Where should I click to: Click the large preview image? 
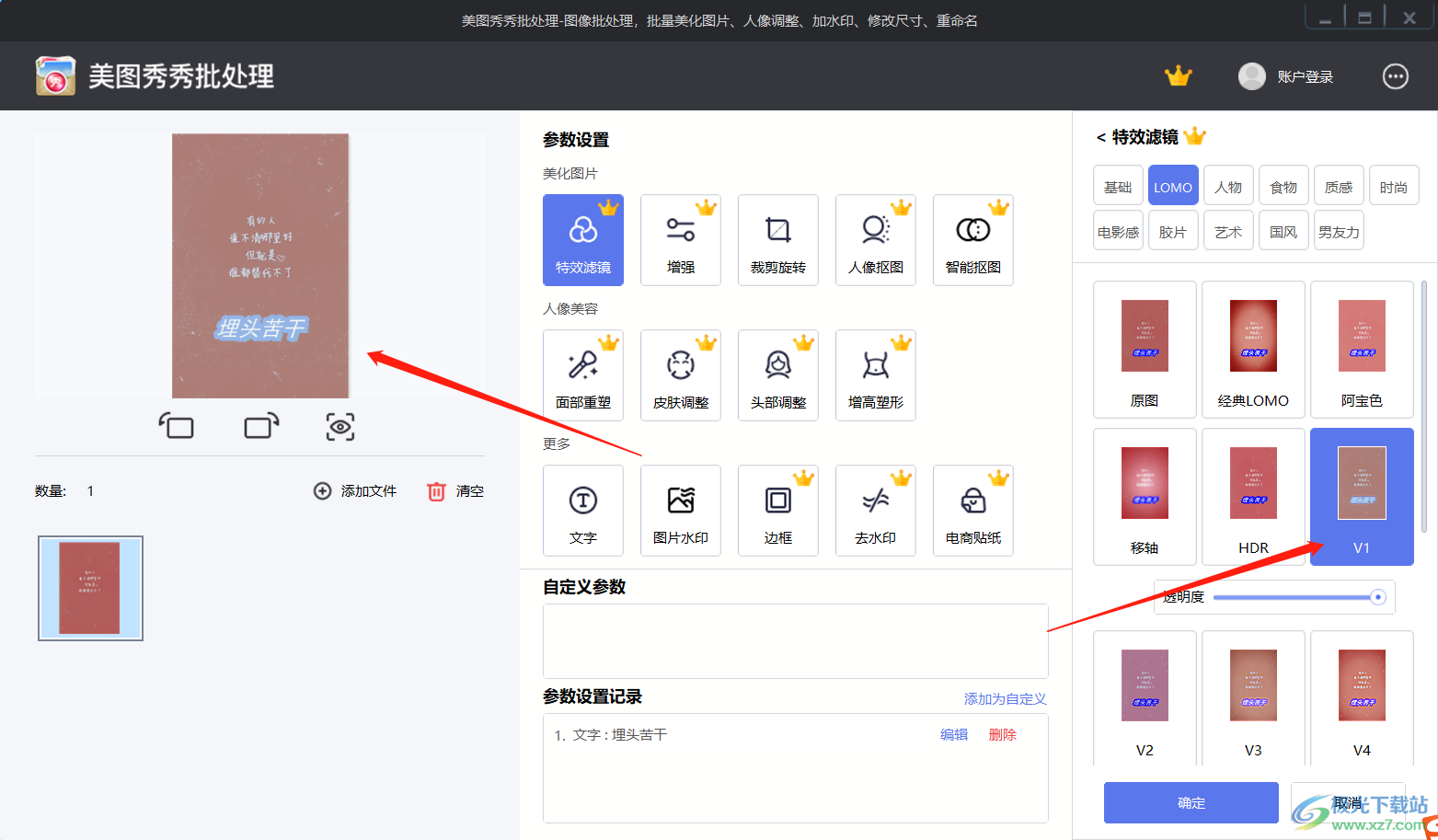[260, 266]
